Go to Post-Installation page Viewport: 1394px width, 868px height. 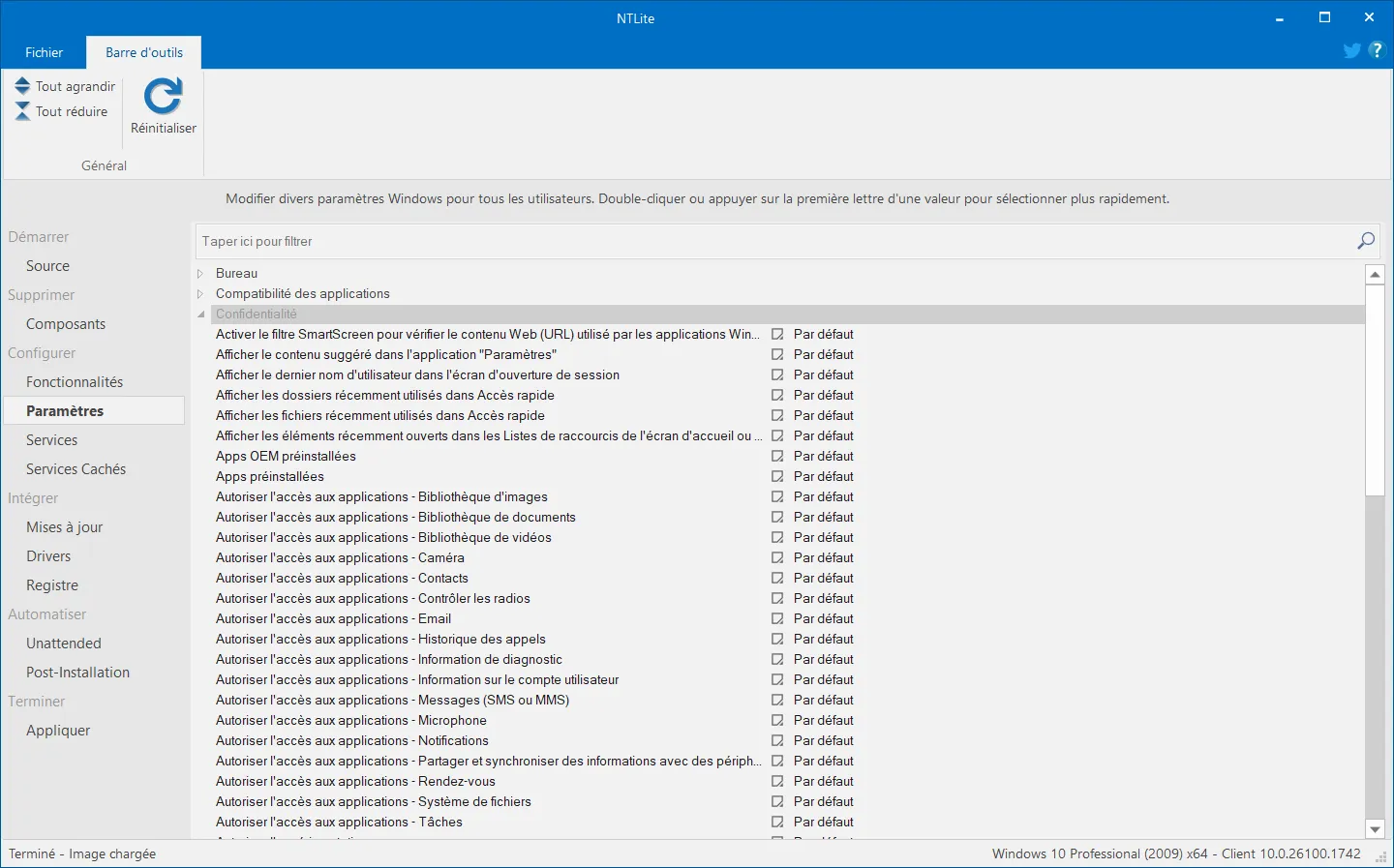(77, 673)
